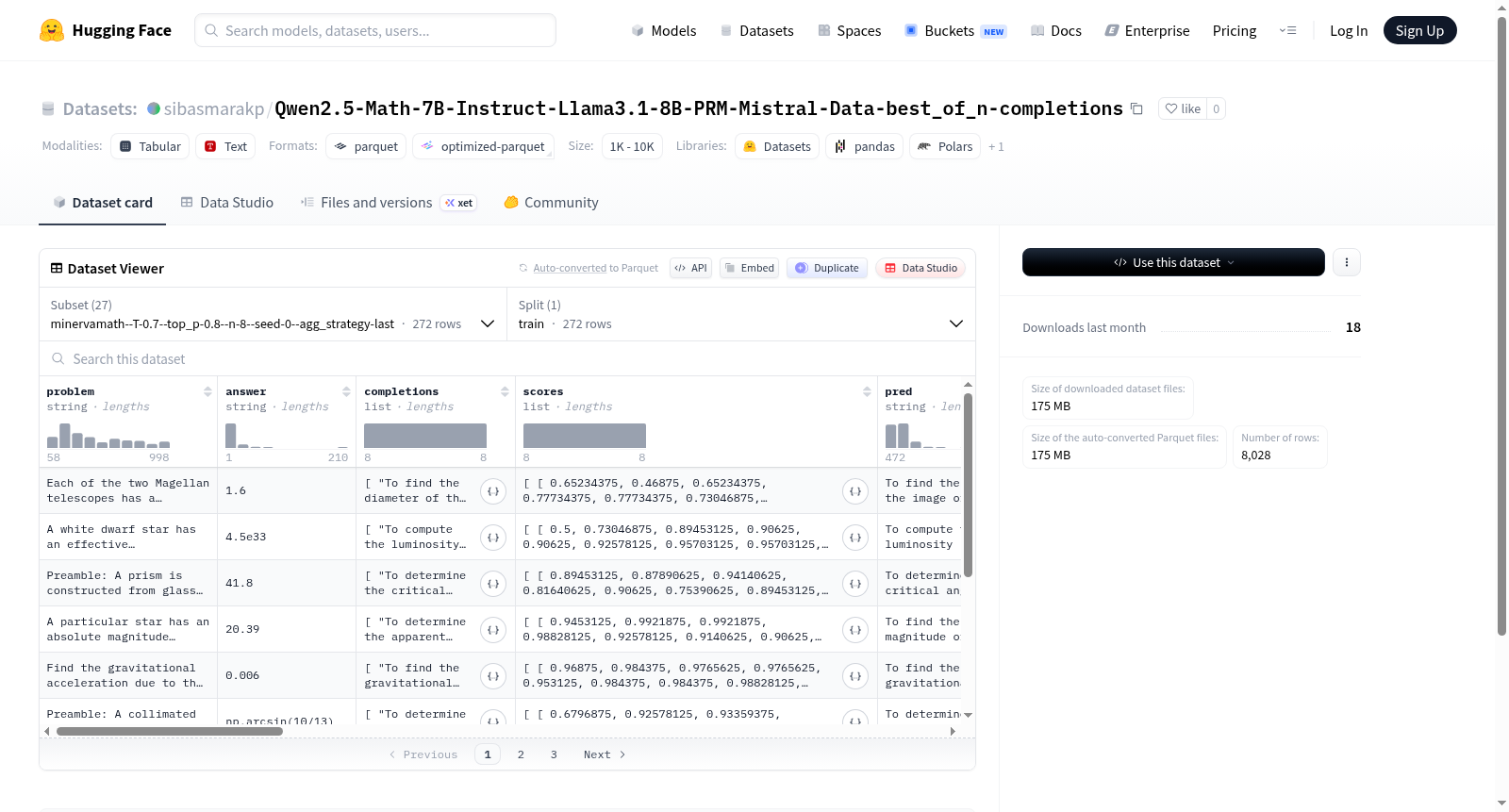Expand completions cell in the prism row
Screen dimensions: 1509x812
click(493, 584)
